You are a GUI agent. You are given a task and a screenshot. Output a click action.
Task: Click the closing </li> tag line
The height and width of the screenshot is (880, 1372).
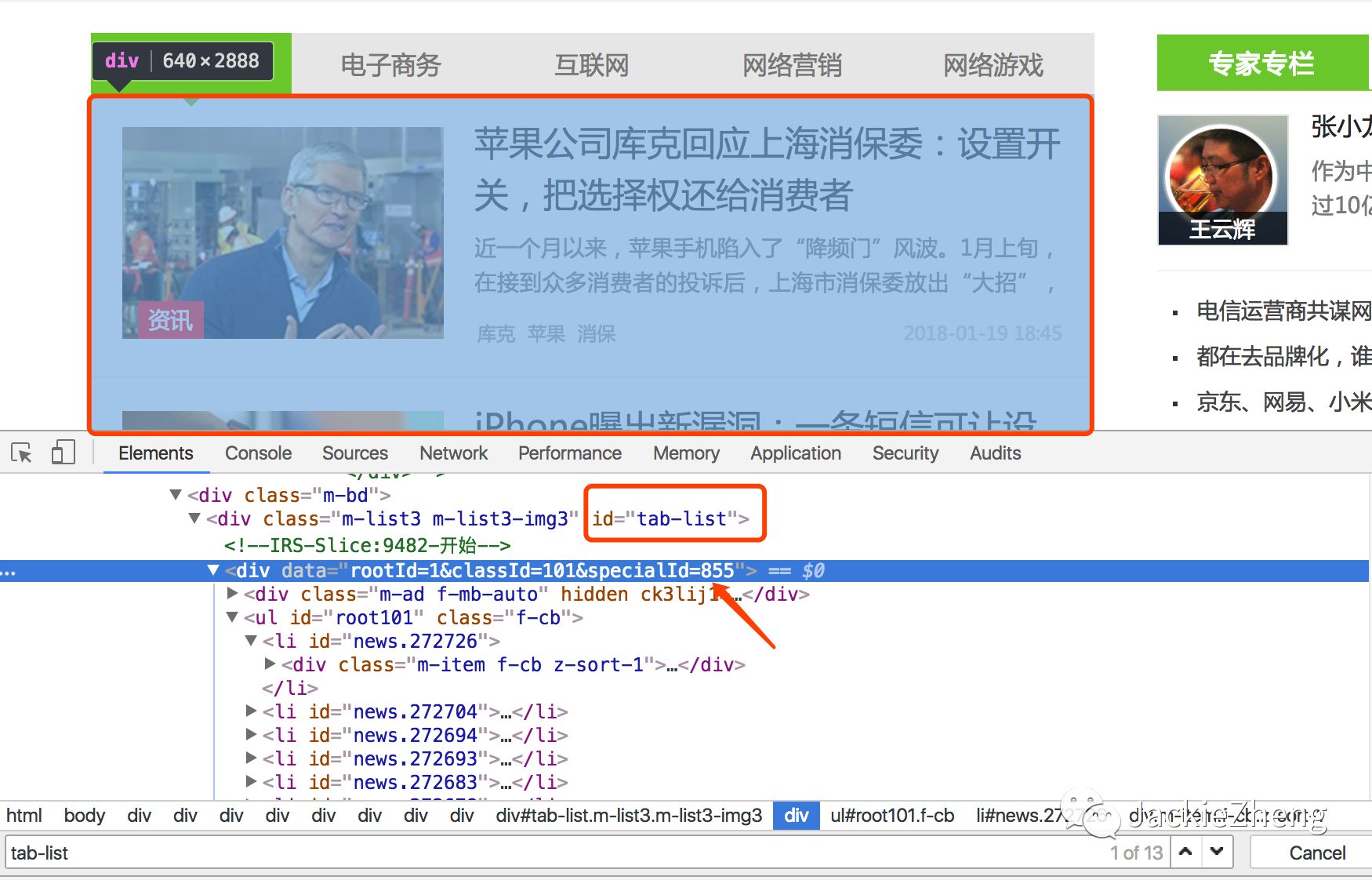290,688
